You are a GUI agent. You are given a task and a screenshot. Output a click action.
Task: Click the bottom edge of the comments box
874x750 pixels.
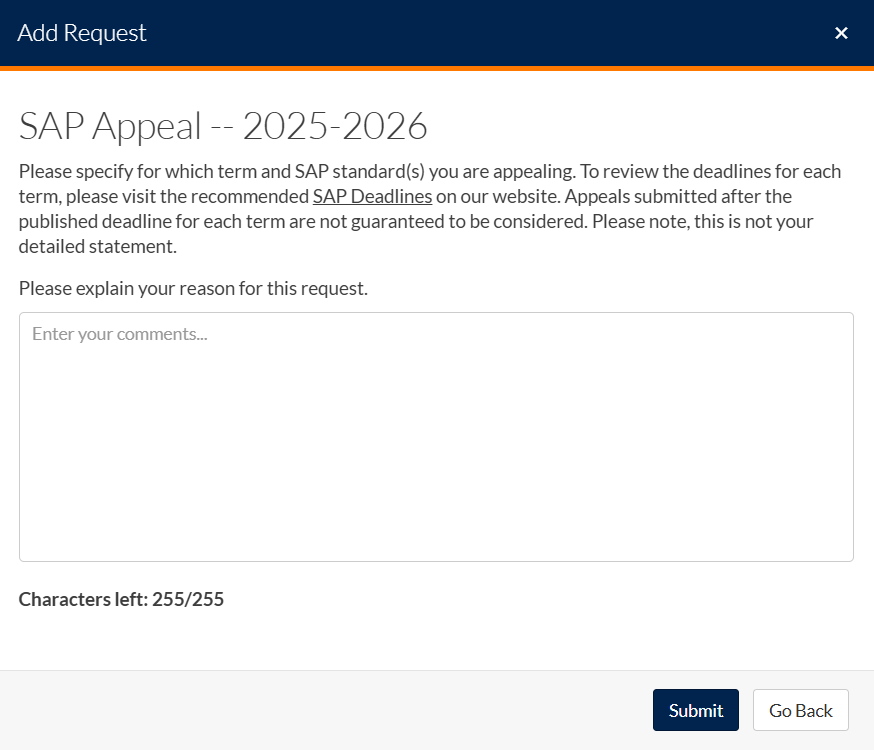click(436, 560)
